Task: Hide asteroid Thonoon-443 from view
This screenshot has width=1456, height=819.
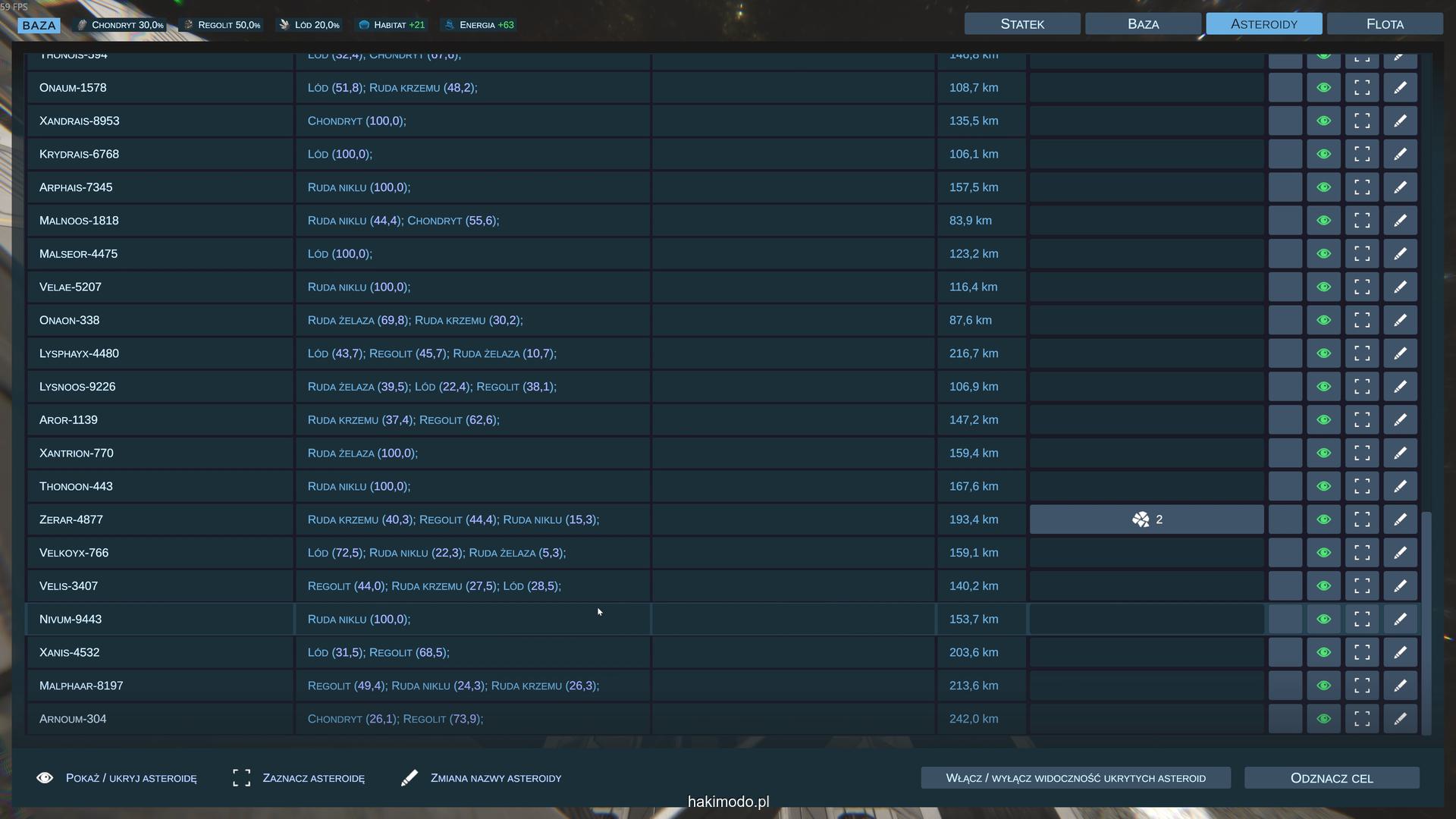Action: coord(1323,486)
